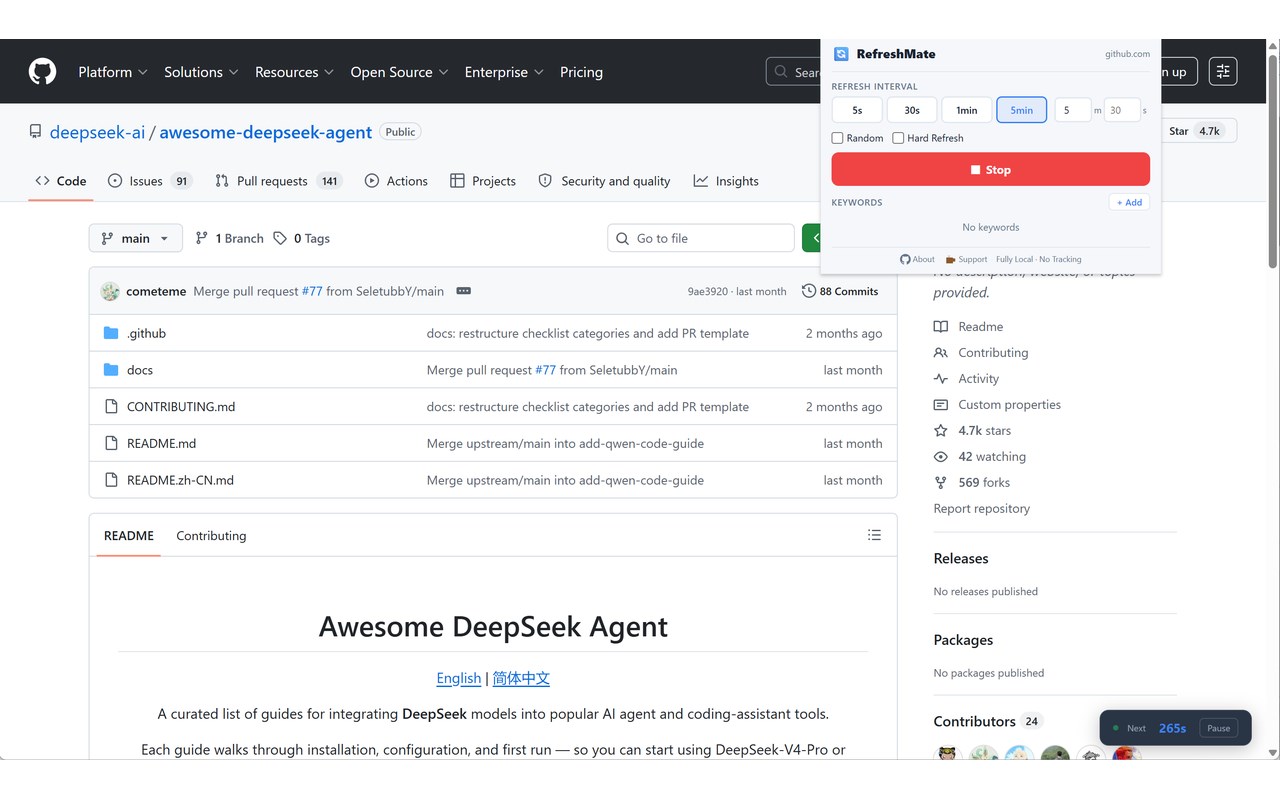The width and height of the screenshot is (1280, 800).
Task: Open commit hash 9ae3920
Action: click(707, 291)
